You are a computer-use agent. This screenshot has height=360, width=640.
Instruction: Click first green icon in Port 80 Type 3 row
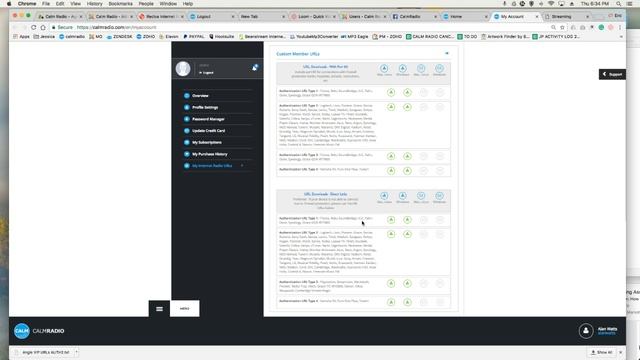coord(391,156)
